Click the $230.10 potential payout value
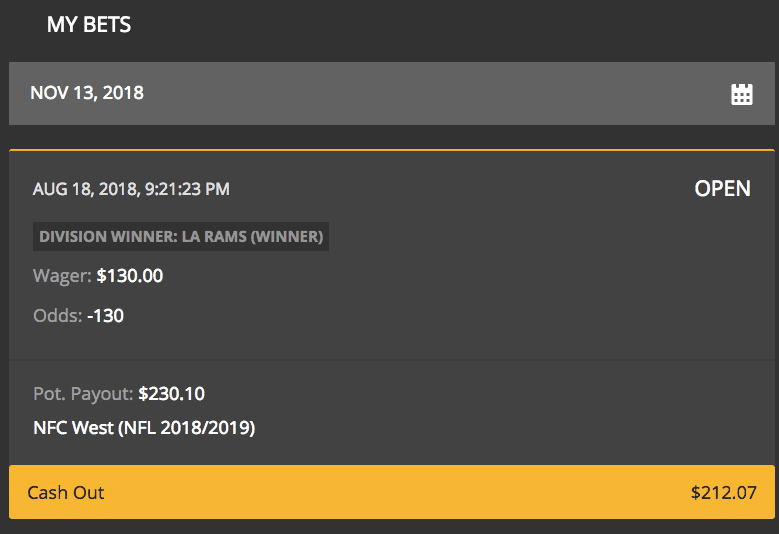779x534 pixels. click(172, 394)
